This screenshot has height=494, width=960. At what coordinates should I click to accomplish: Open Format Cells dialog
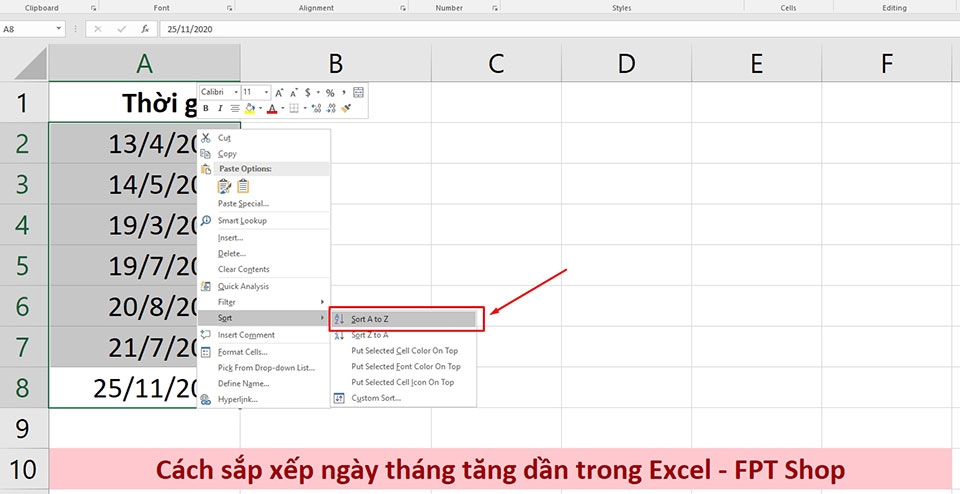pyautogui.click(x=263, y=352)
